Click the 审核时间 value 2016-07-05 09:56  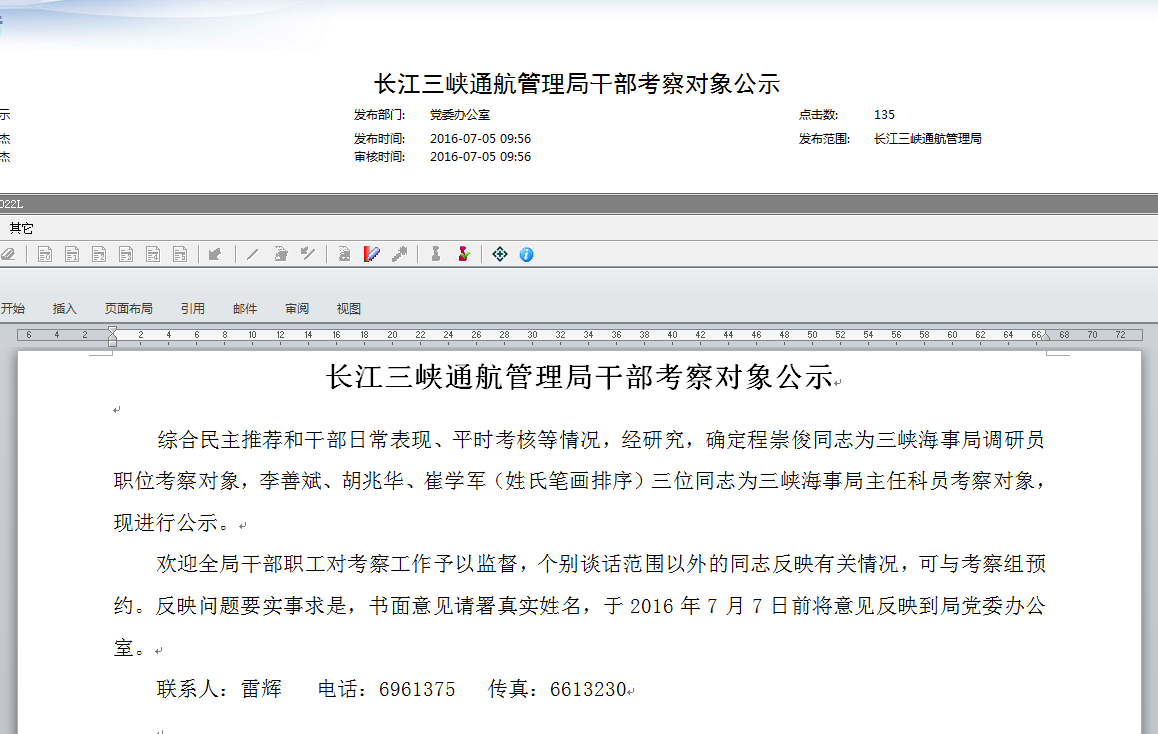(480, 157)
